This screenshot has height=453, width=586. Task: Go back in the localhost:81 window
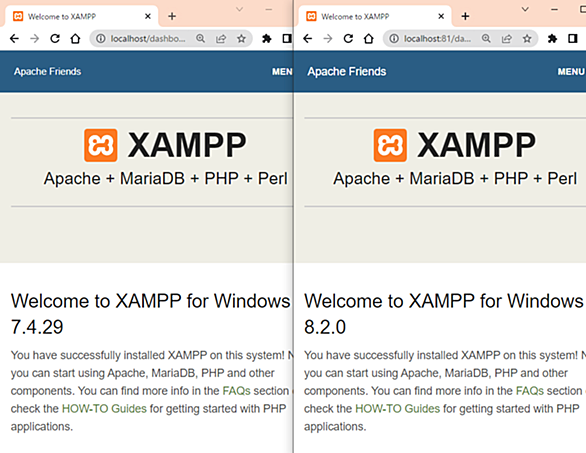click(308, 38)
